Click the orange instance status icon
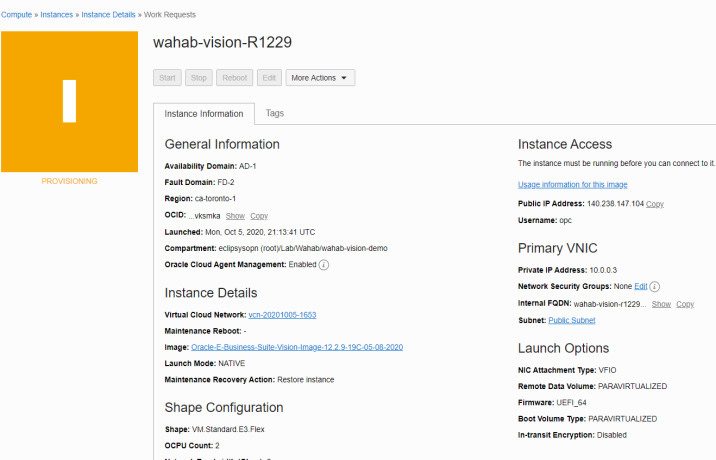Image resolution: width=716 pixels, height=460 pixels. 69,101
